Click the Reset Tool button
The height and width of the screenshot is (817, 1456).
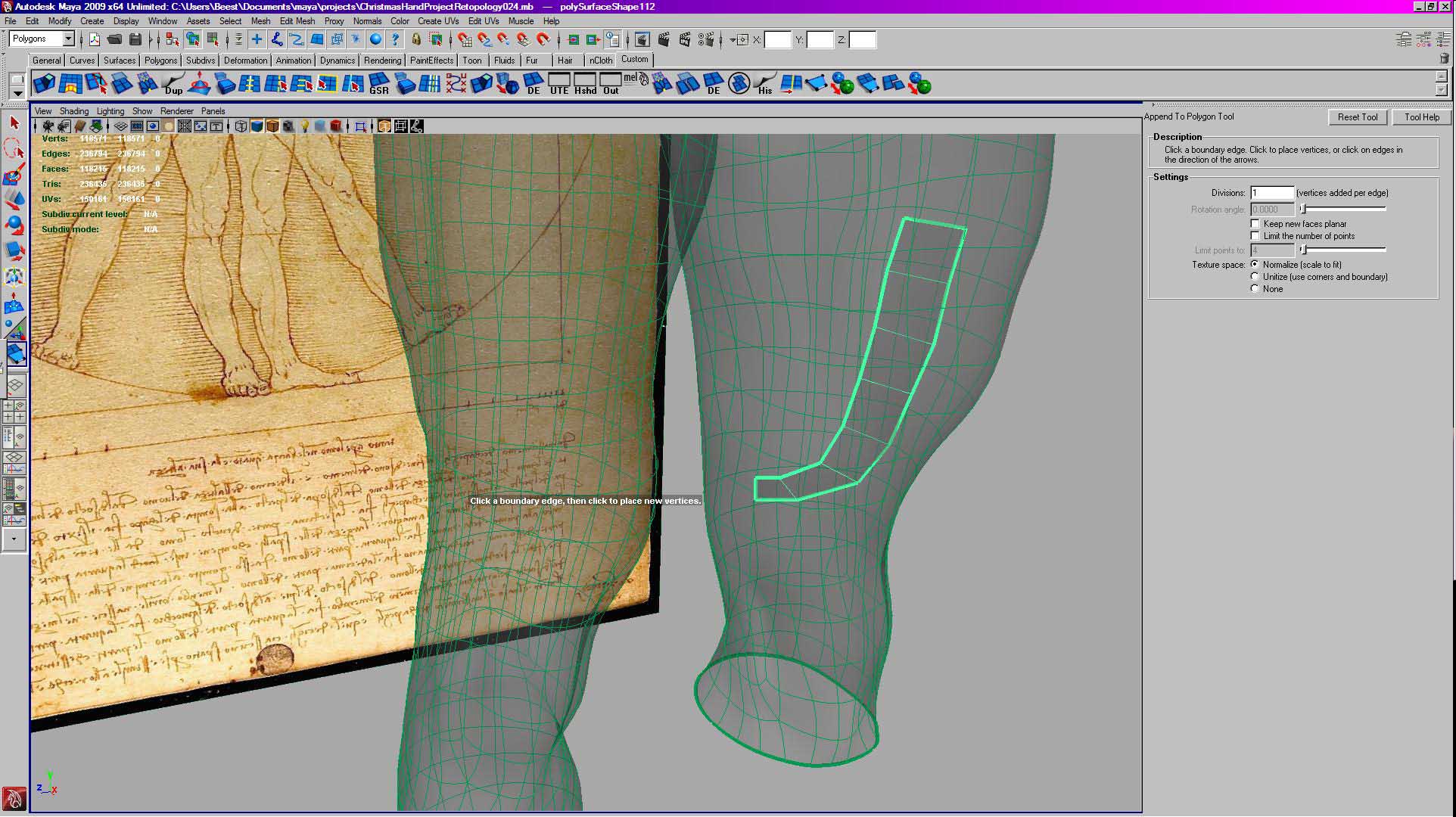tap(1358, 117)
